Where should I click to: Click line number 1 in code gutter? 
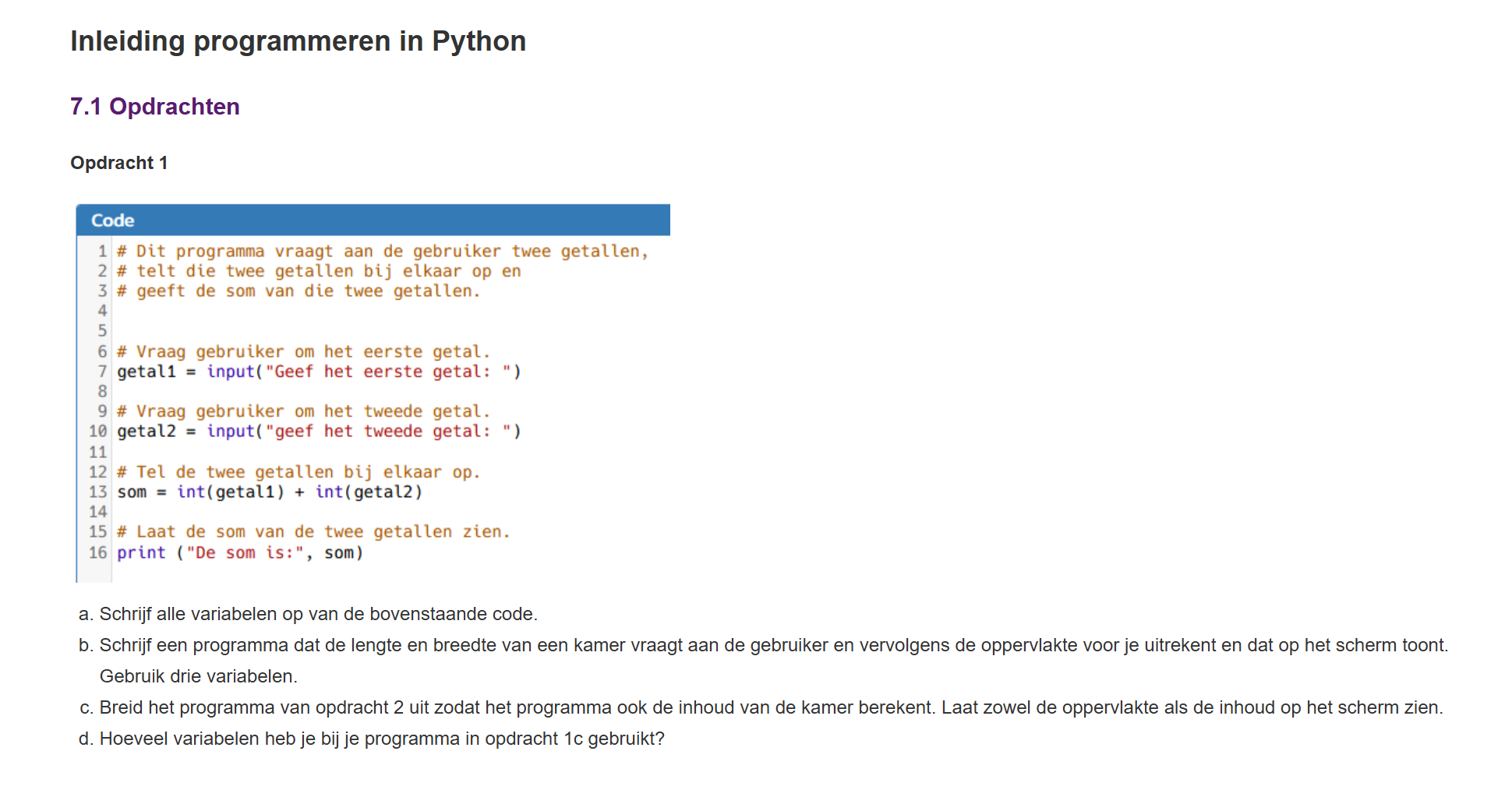[x=102, y=251]
